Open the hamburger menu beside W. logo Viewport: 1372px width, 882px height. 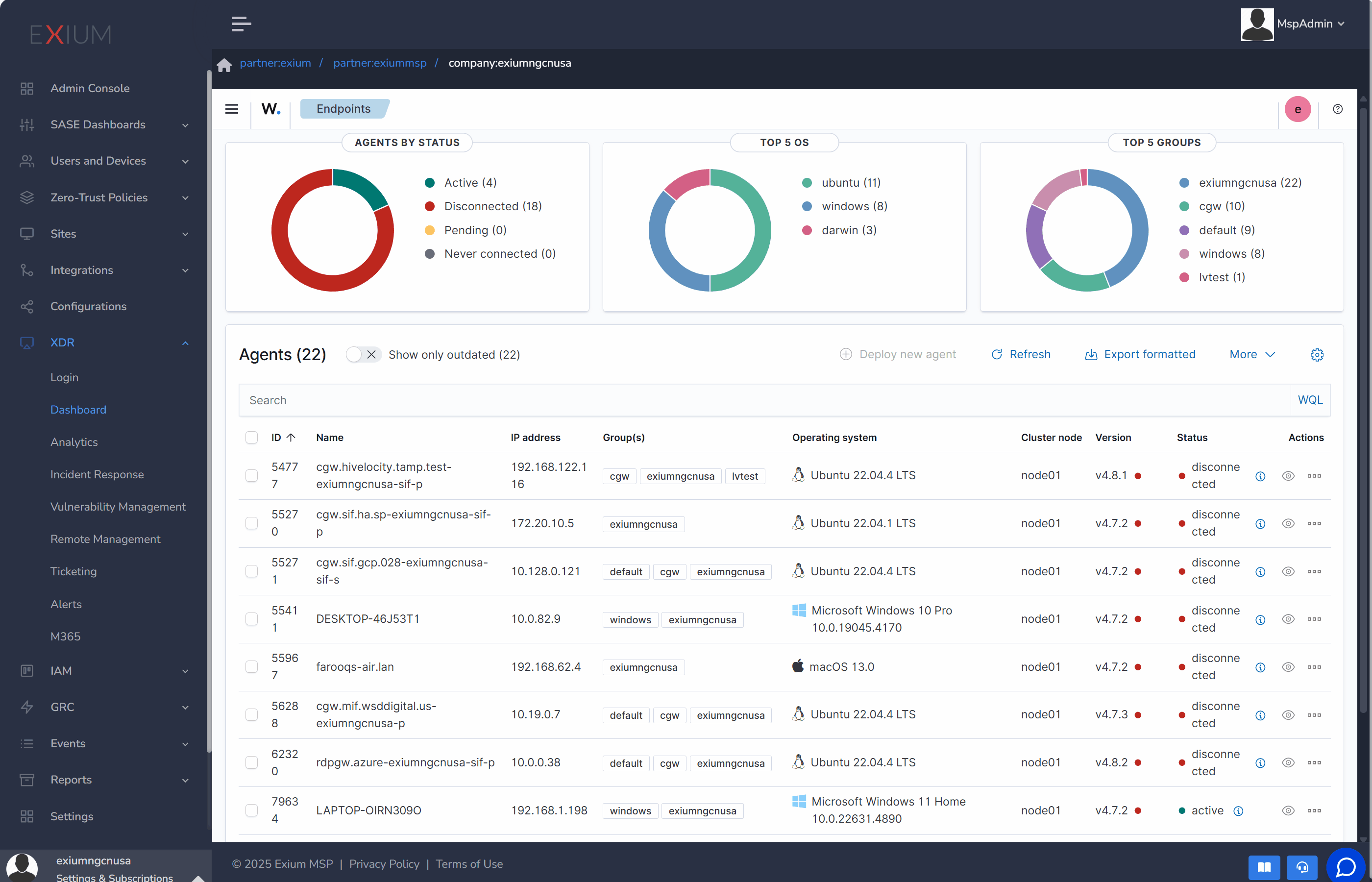coord(231,109)
